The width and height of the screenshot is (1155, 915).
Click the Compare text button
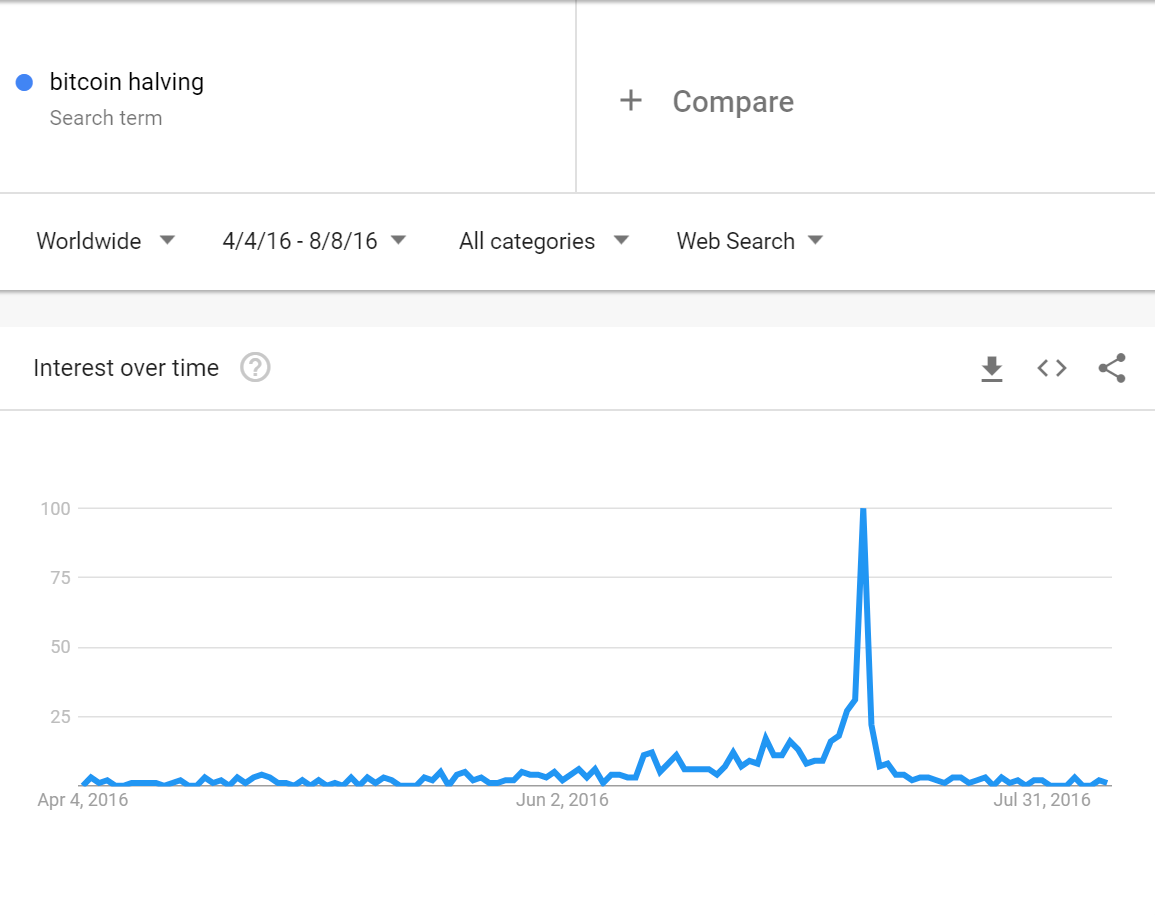(x=733, y=102)
